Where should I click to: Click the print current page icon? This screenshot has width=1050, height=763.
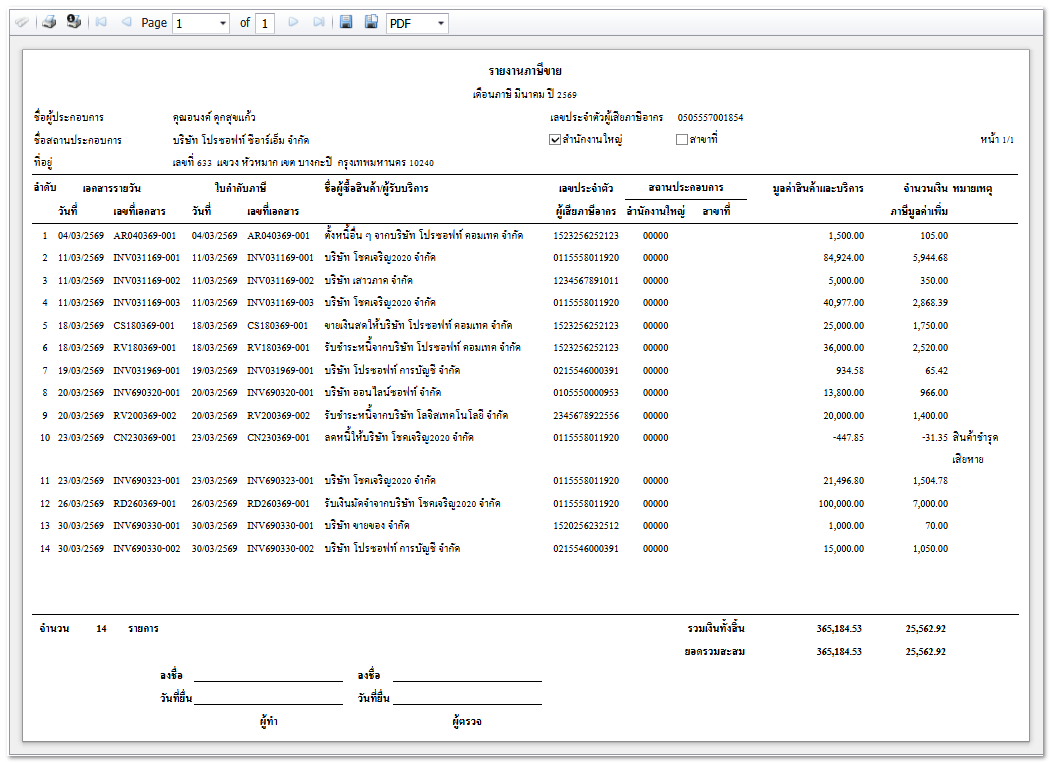pos(73,22)
